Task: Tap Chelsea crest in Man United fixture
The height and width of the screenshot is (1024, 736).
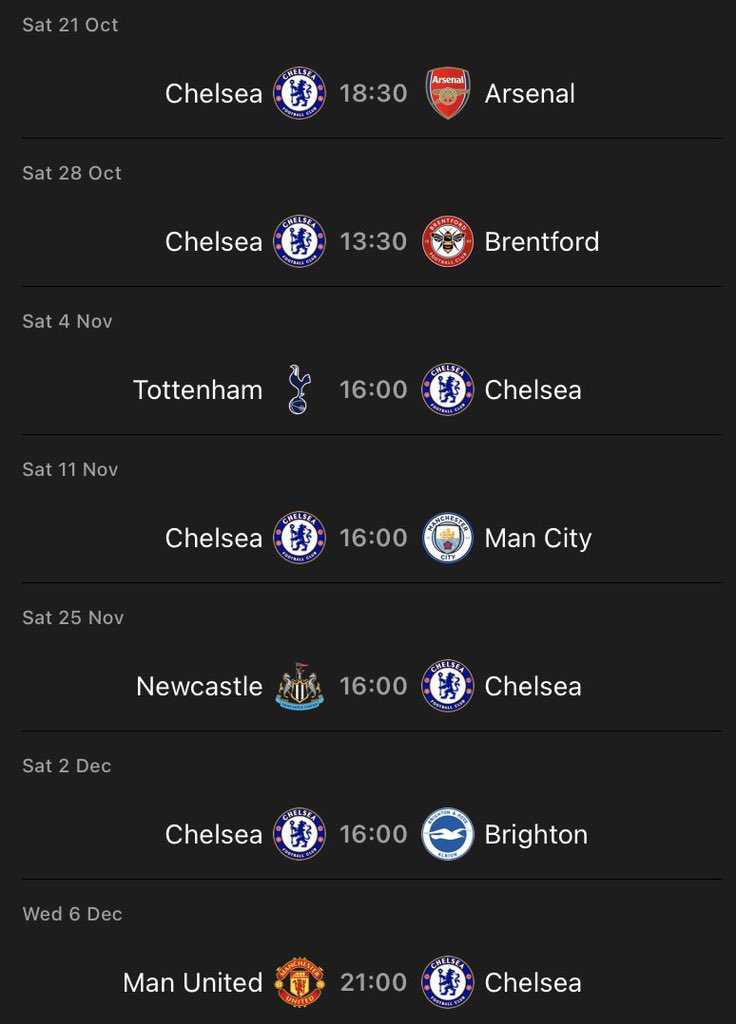Action: (x=447, y=983)
